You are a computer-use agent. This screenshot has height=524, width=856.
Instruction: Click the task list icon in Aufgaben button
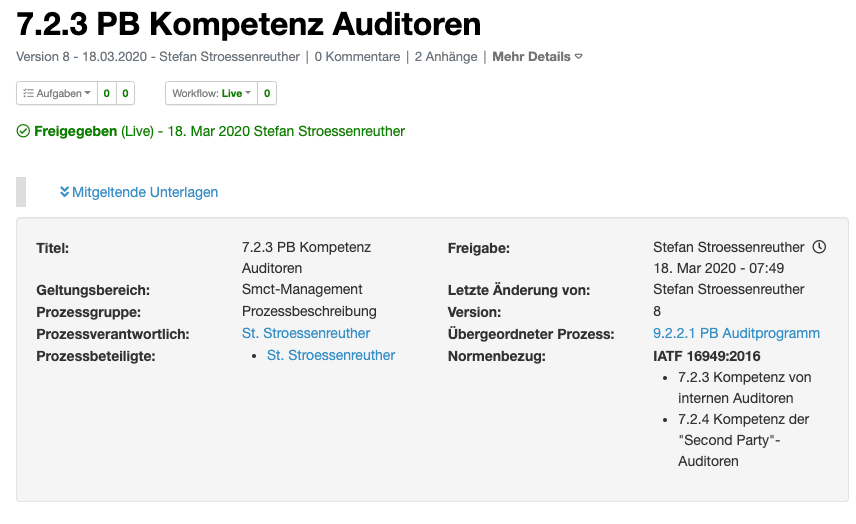point(29,93)
